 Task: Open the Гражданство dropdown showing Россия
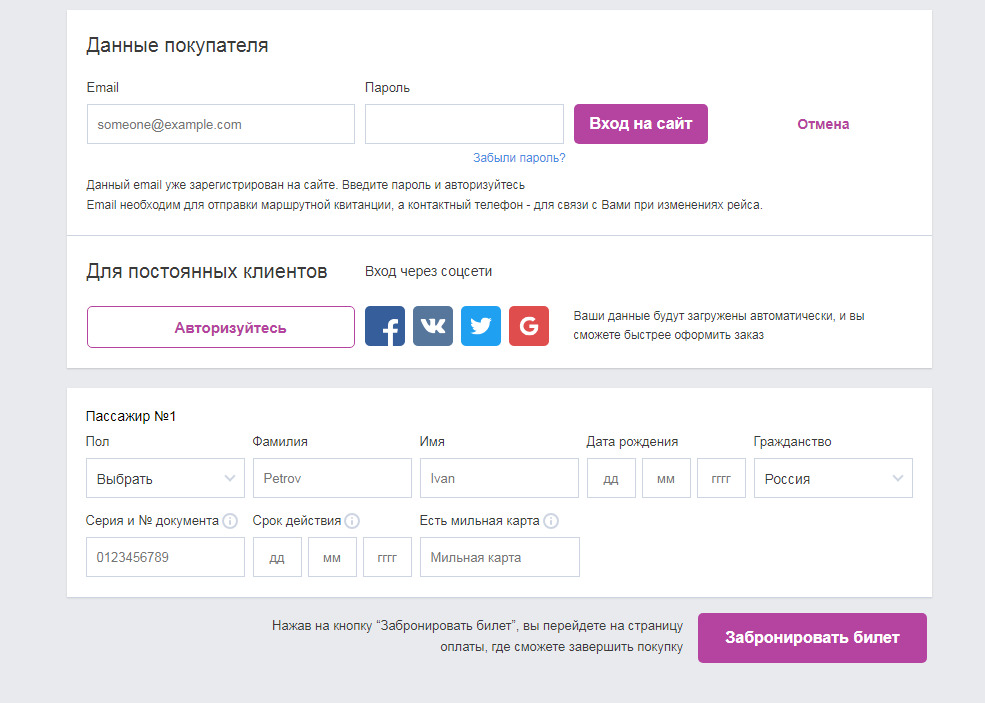[833, 478]
